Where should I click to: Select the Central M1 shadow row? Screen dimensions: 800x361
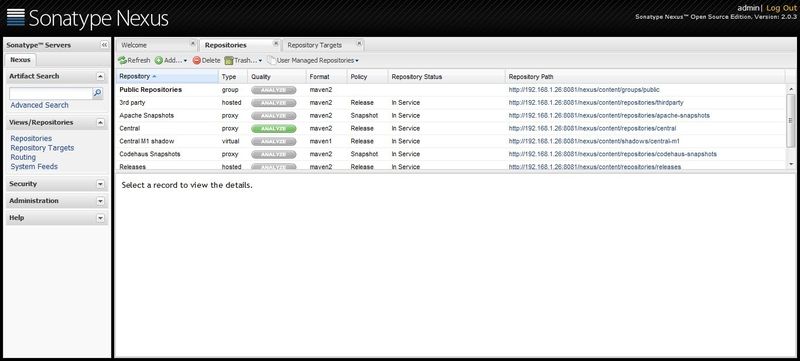tap(451, 141)
